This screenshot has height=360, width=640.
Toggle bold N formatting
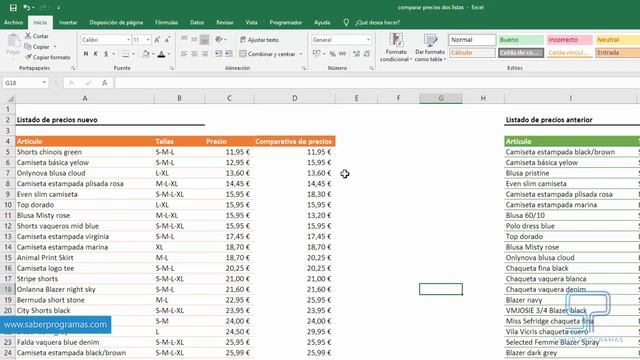pyautogui.click(x=86, y=54)
